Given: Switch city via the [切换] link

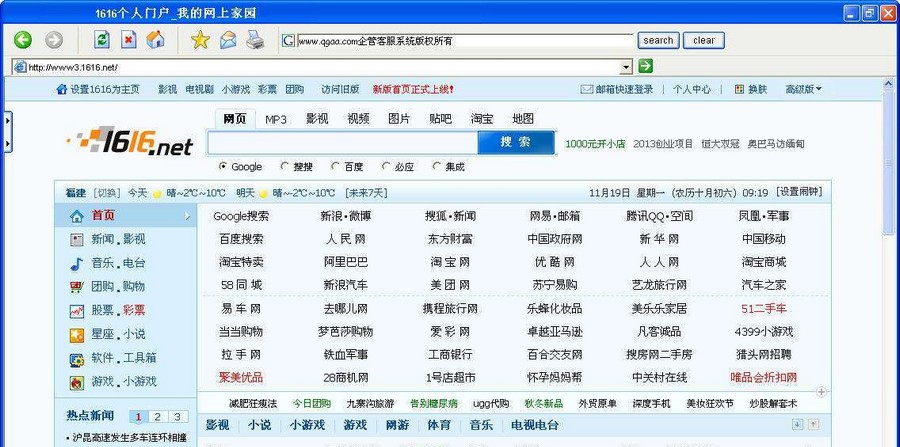Looking at the screenshot, I should click(107, 193).
